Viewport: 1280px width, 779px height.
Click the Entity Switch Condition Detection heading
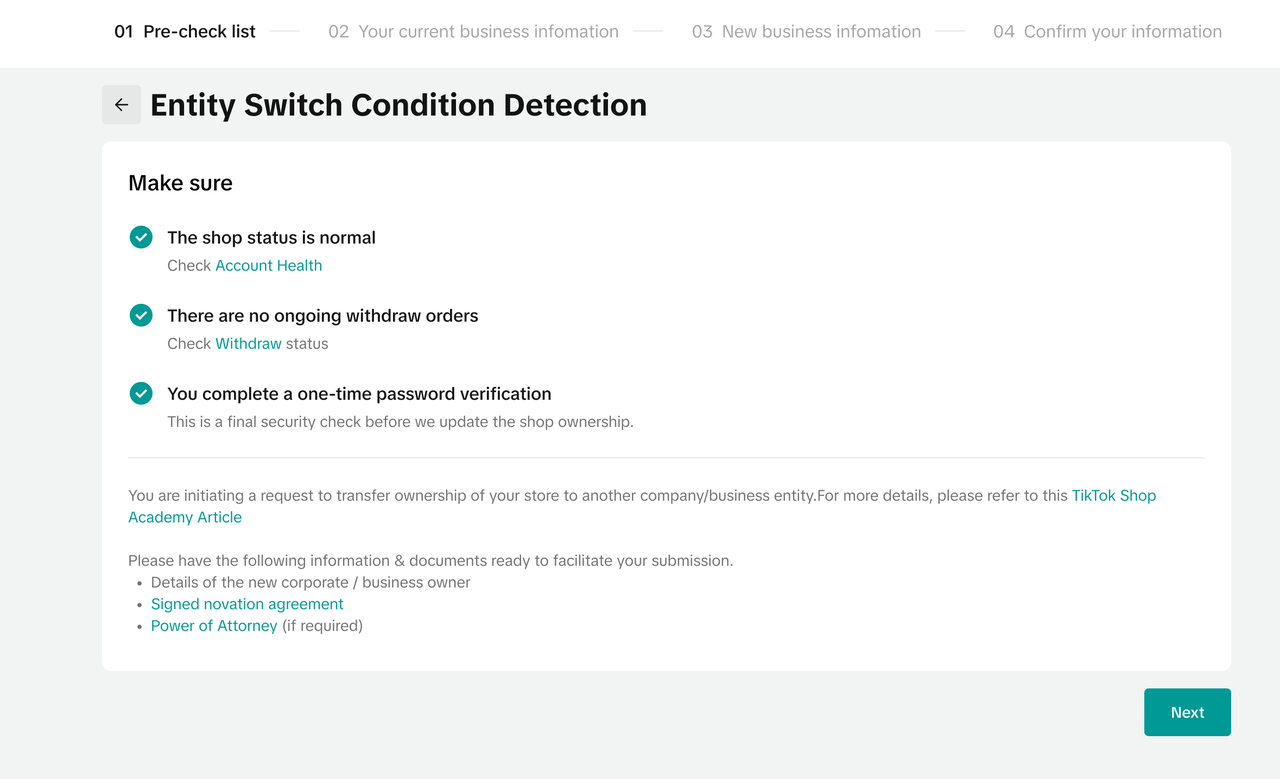pyautogui.click(x=398, y=105)
